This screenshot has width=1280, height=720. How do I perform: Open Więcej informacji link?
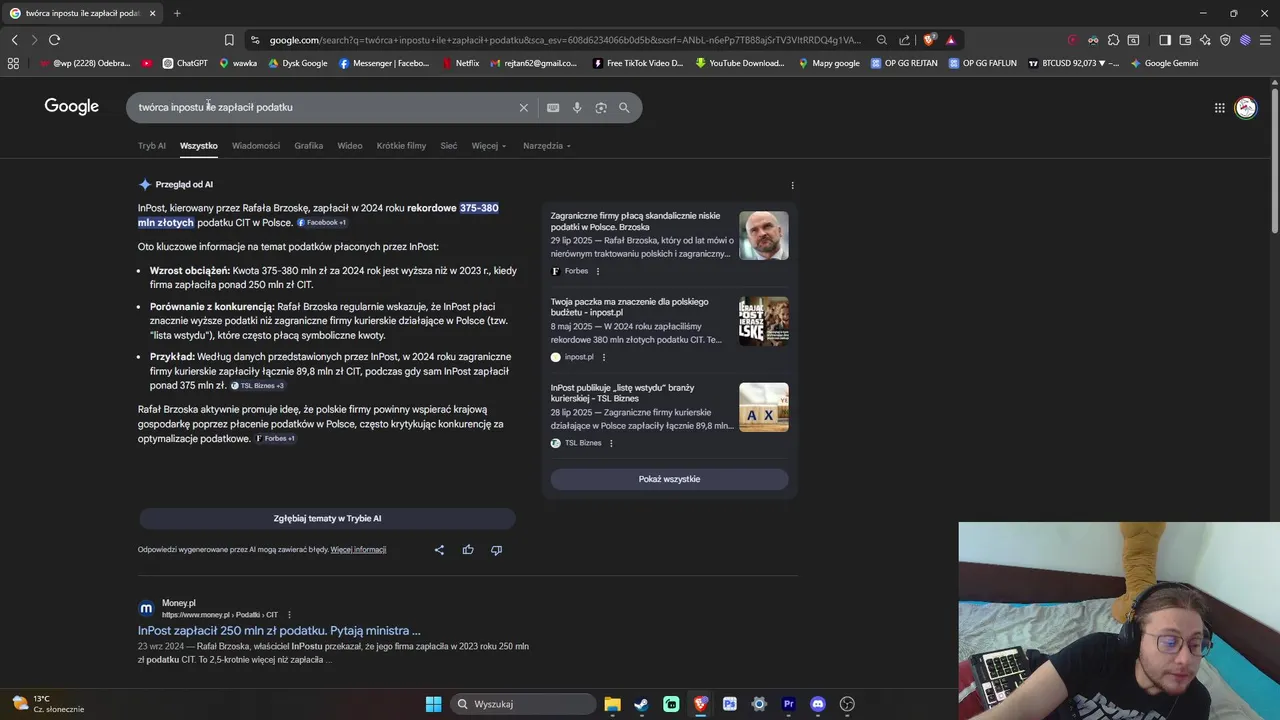pos(358,549)
